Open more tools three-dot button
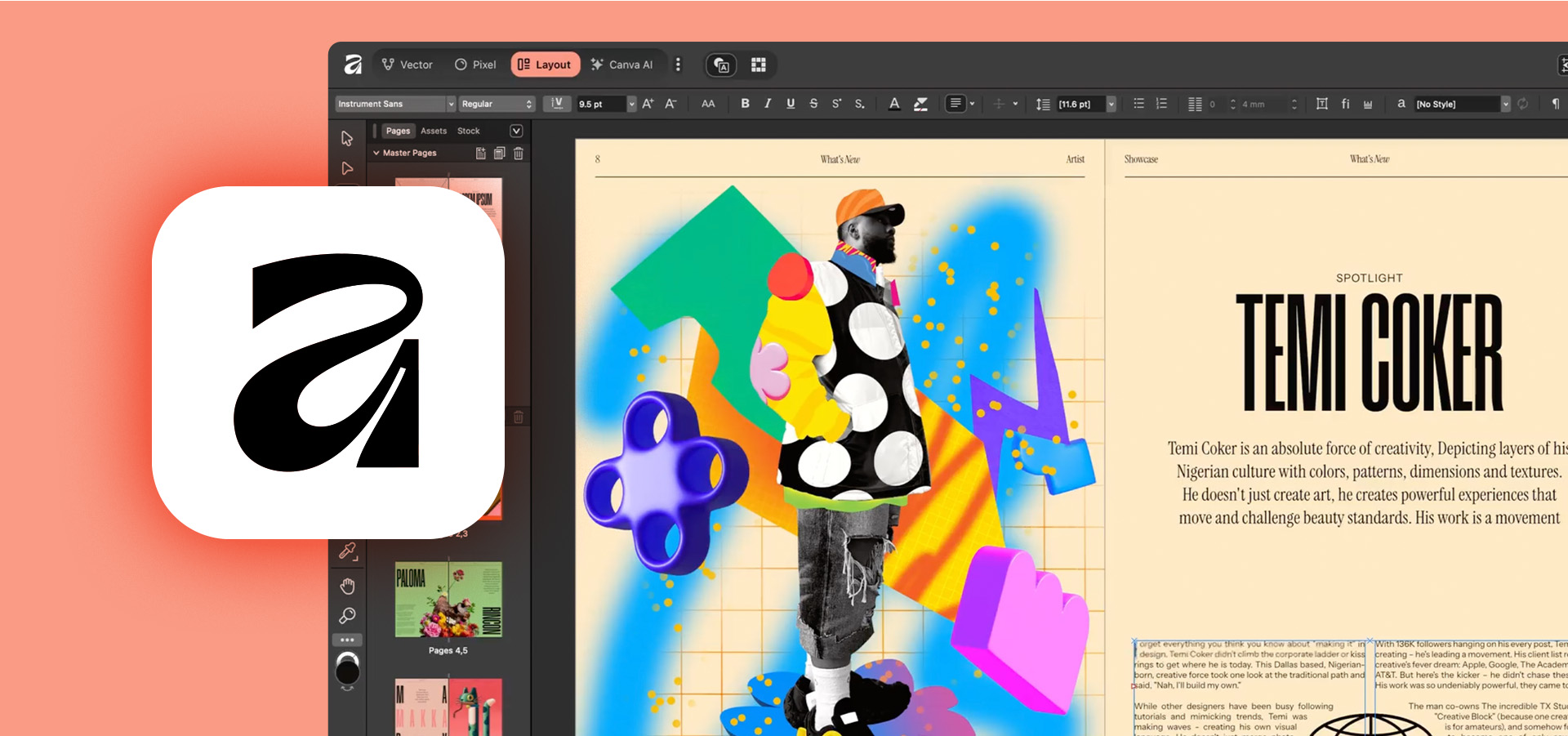Image resolution: width=1568 pixels, height=736 pixels. point(347,640)
